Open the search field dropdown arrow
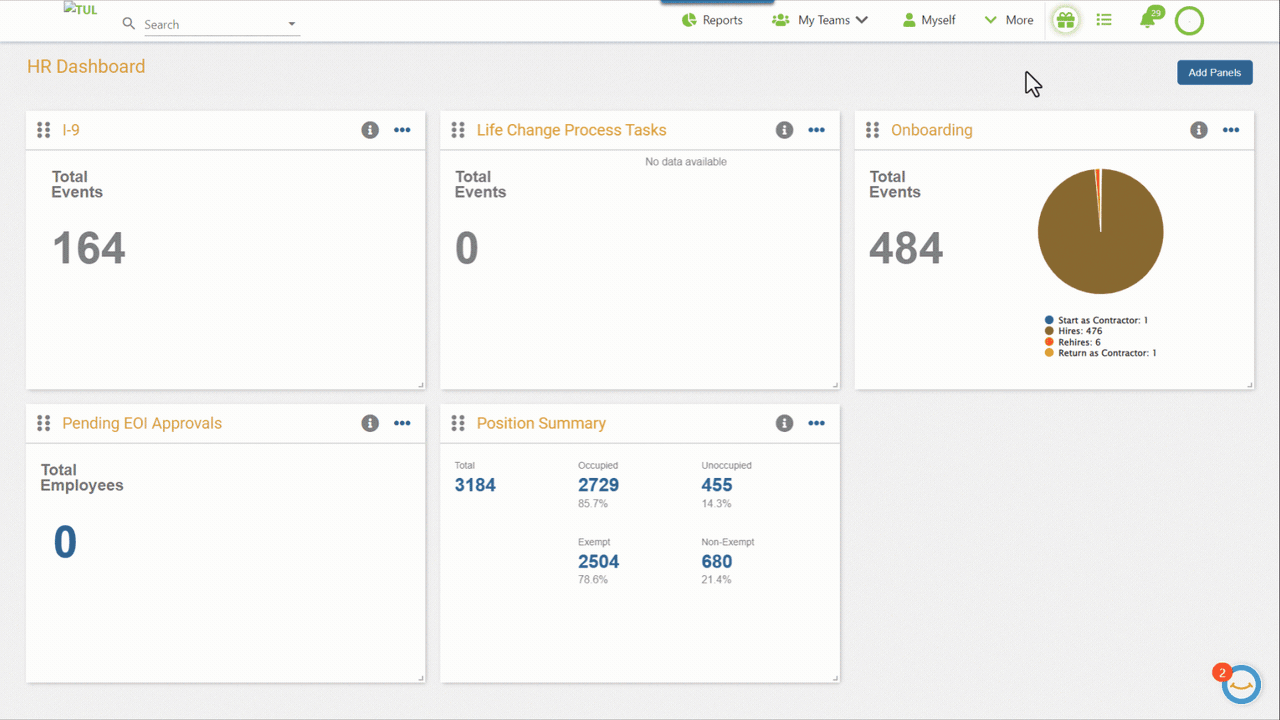The width and height of the screenshot is (1280, 720). coord(292,24)
